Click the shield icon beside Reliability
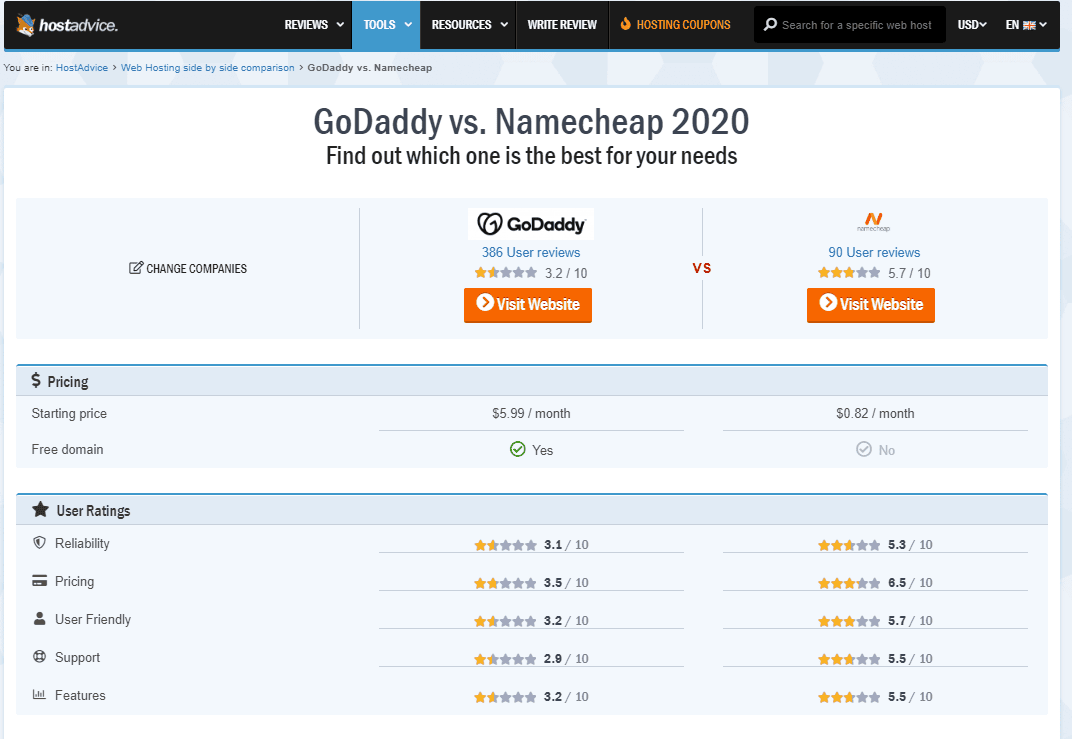Viewport: 1072px width, 739px height. click(x=40, y=542)
